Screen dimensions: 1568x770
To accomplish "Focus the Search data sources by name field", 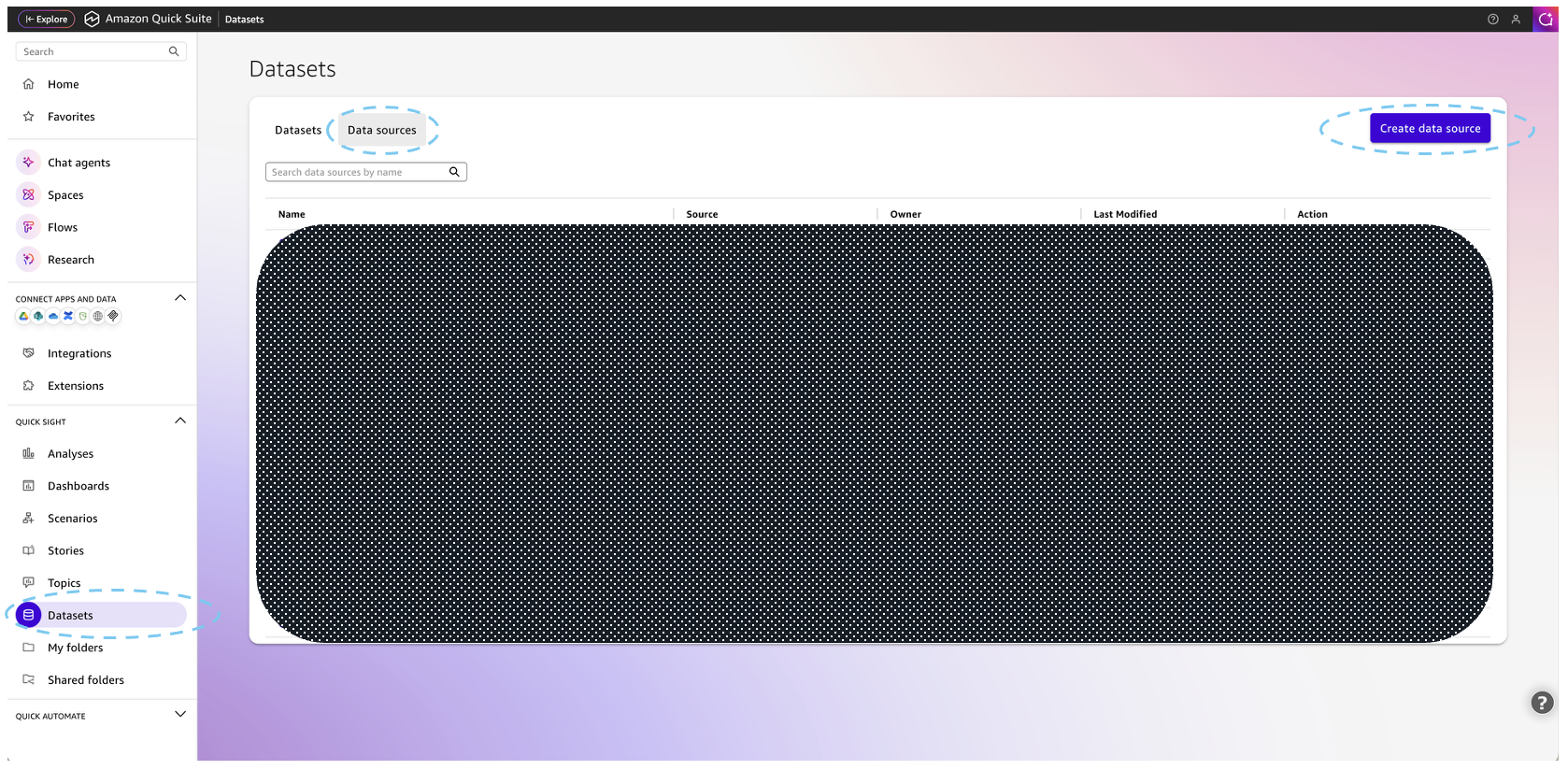I will click(x=355, y=172).
